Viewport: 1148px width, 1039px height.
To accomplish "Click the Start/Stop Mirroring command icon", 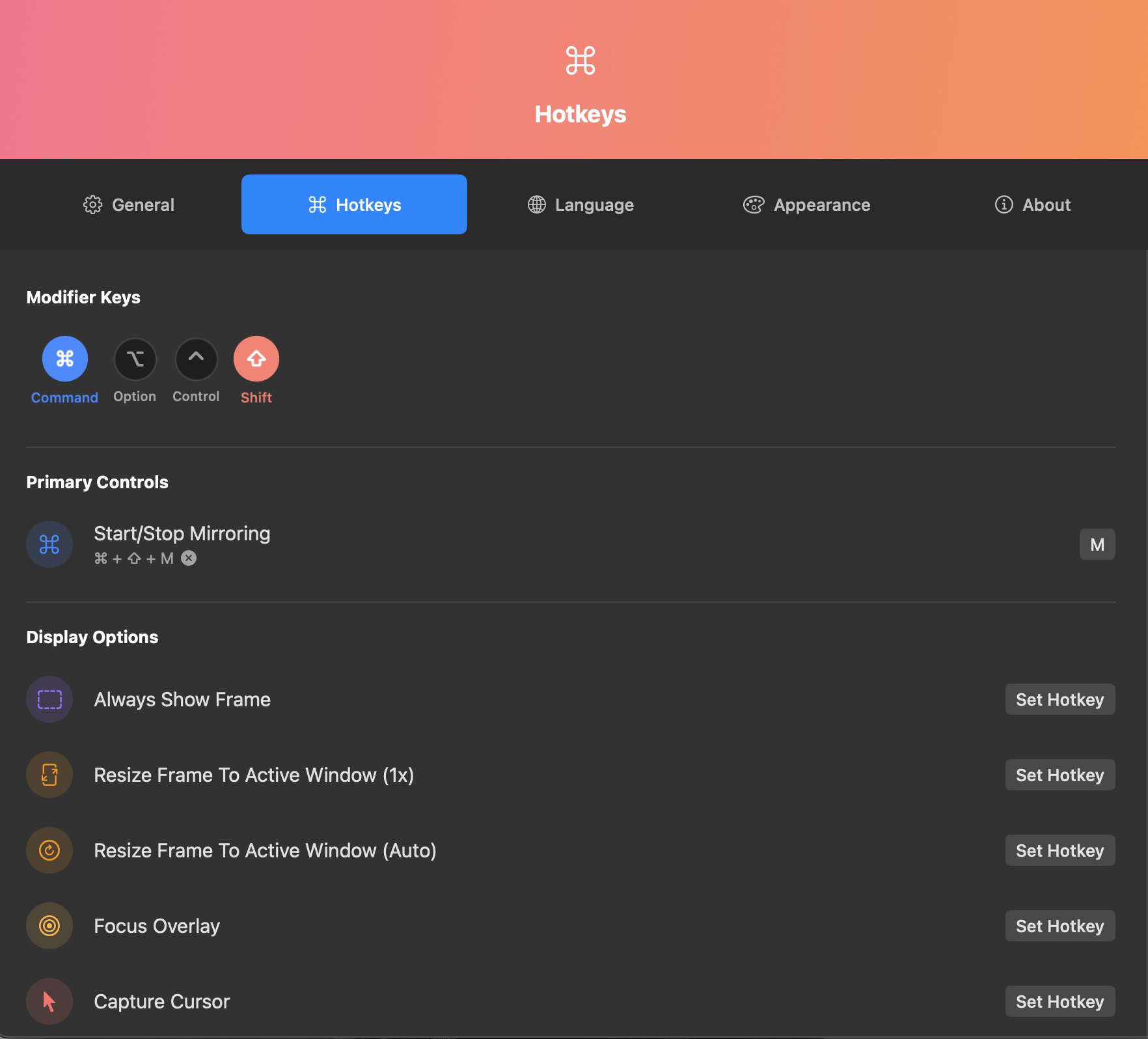I will click(x=49, y=544).
